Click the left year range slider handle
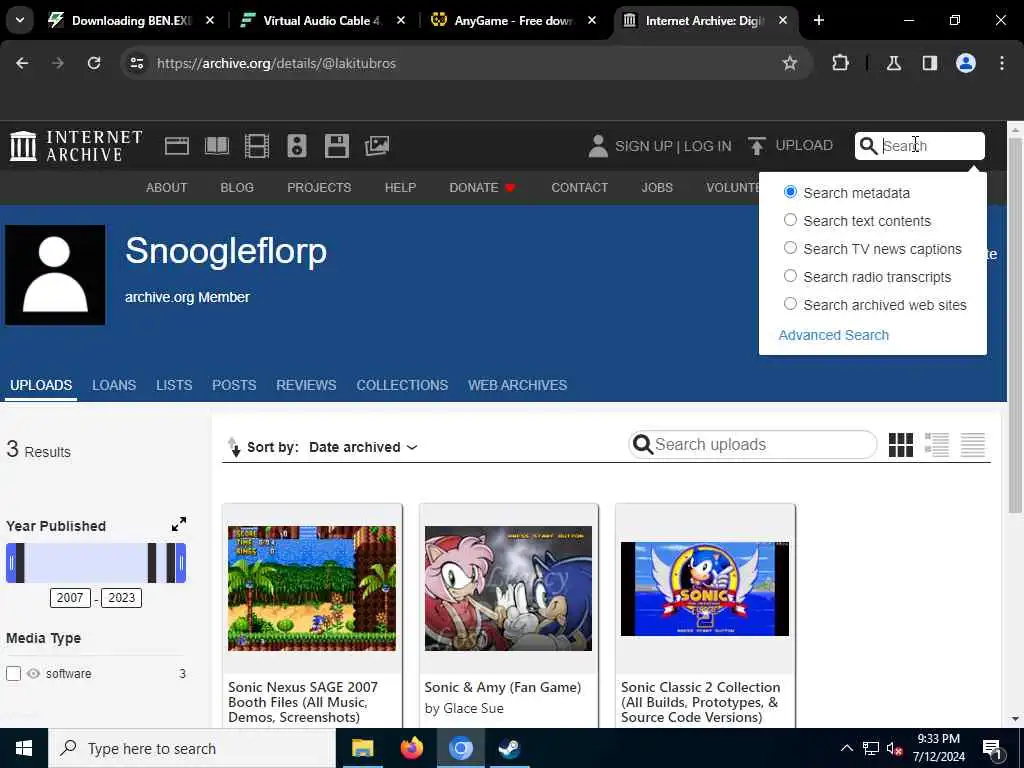The width and height of the screenshot is (1024, 768). pyautogui.click(x=11, y=562)
